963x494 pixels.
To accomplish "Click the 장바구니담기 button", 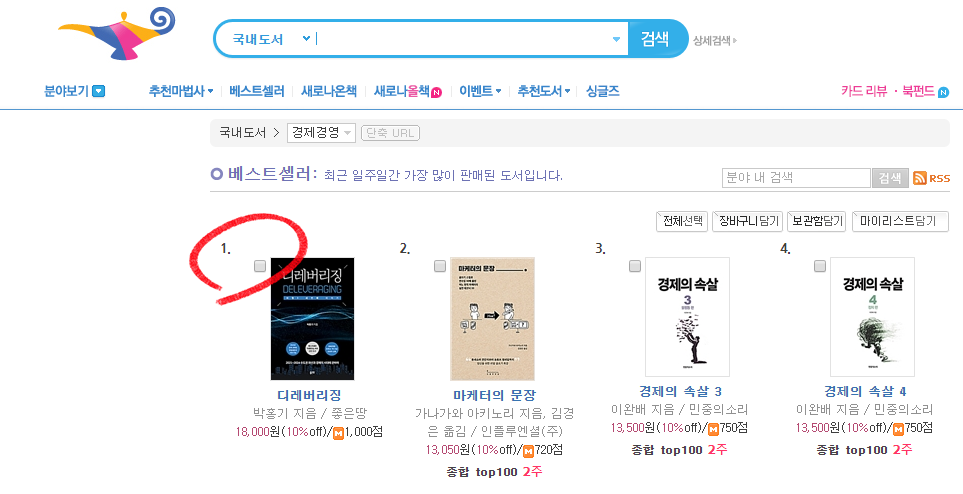I will [x=747, y=221].
